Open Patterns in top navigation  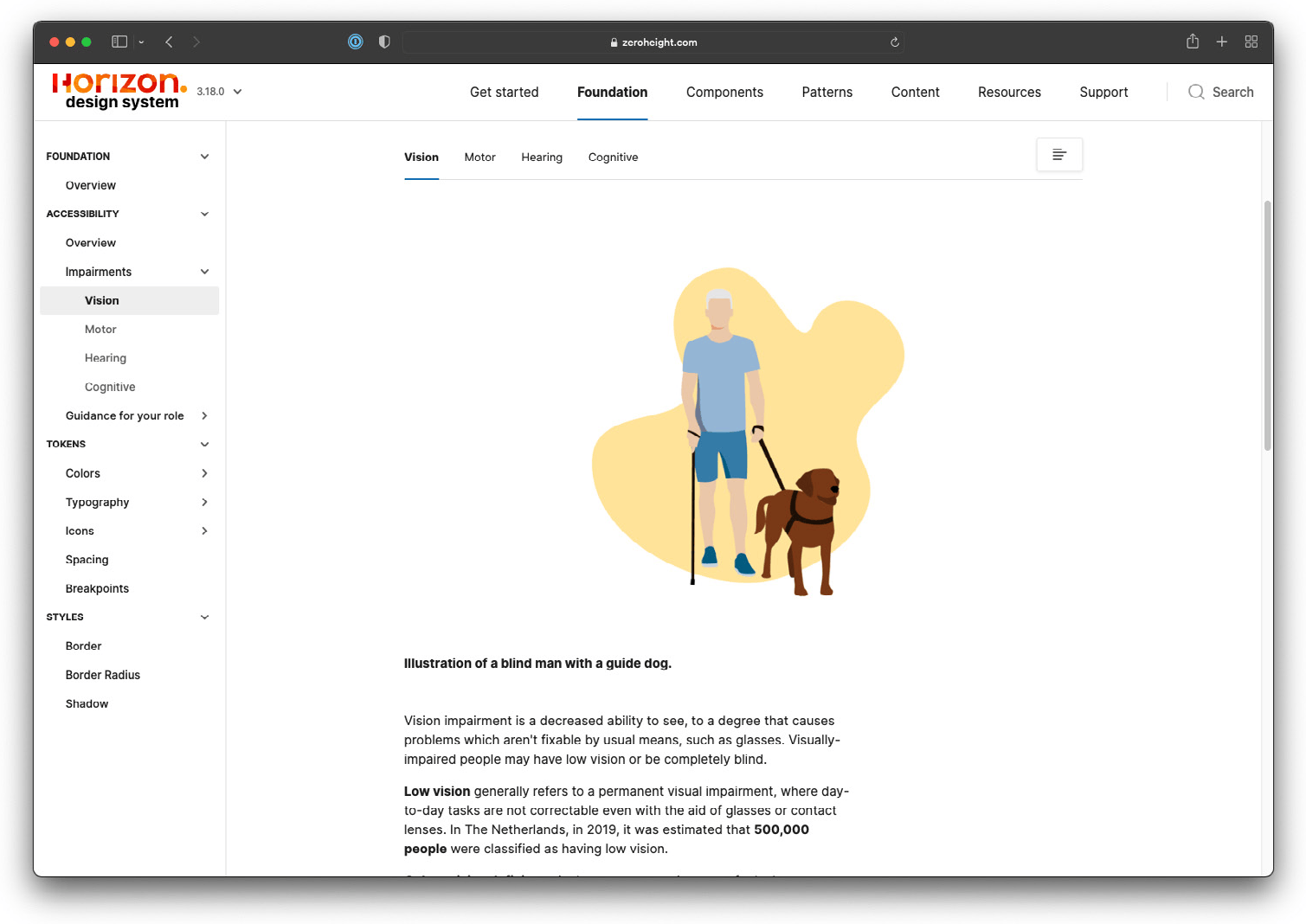pyautogui.click(x=827, y=92)
